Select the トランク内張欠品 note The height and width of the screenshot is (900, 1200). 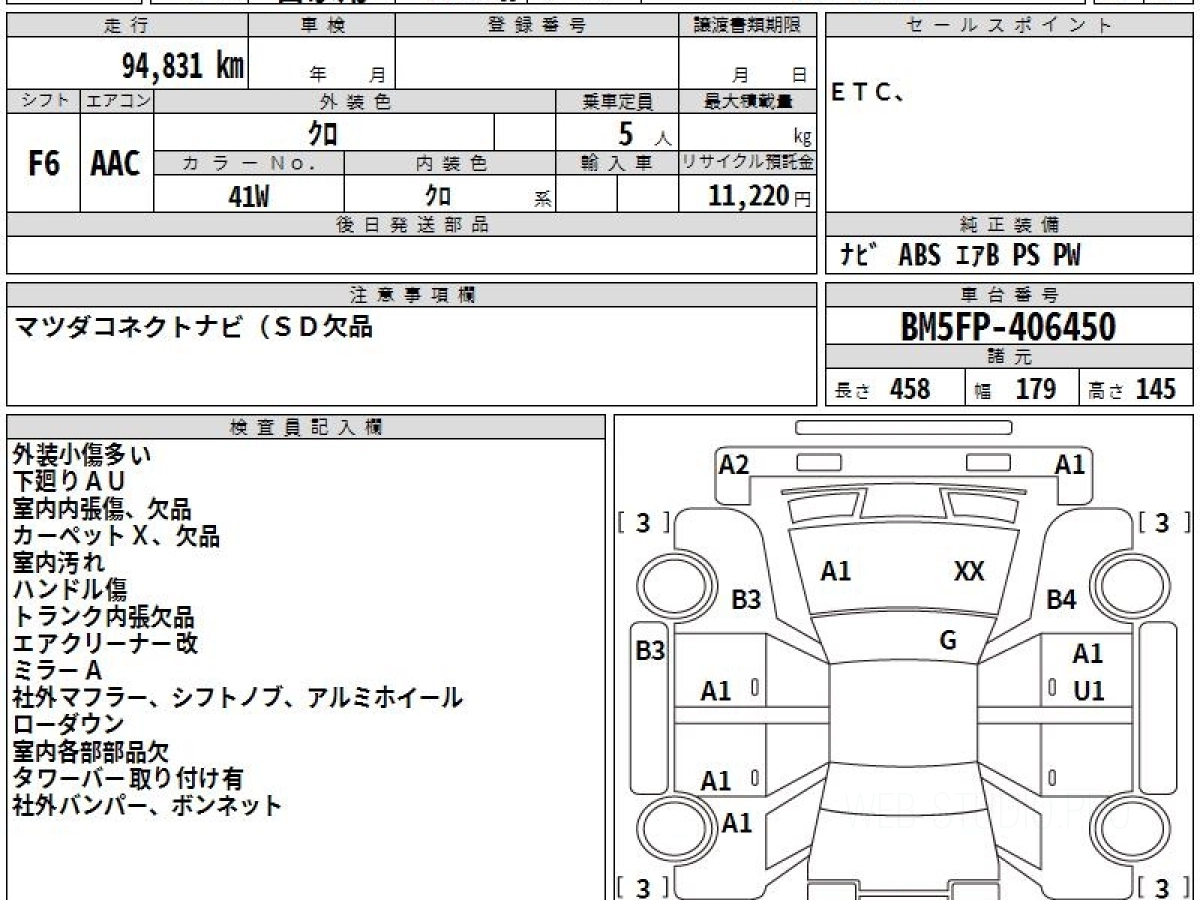pos(103,617)
